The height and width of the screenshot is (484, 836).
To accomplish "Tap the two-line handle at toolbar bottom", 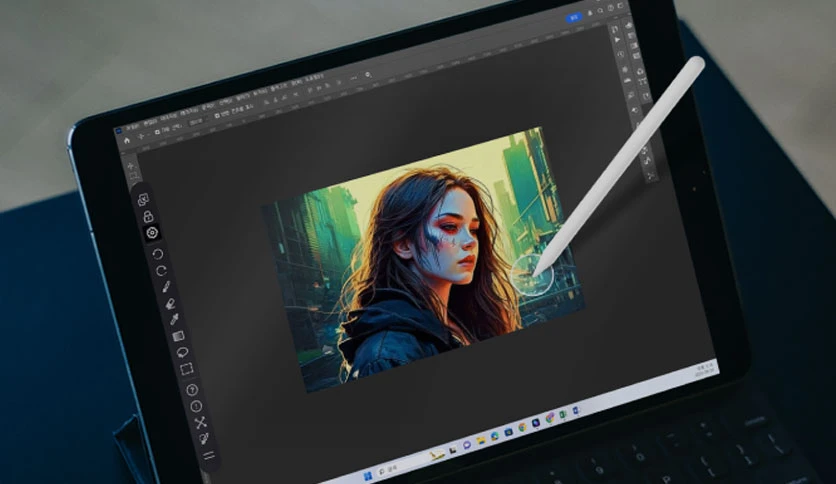I will pos(208,456).
